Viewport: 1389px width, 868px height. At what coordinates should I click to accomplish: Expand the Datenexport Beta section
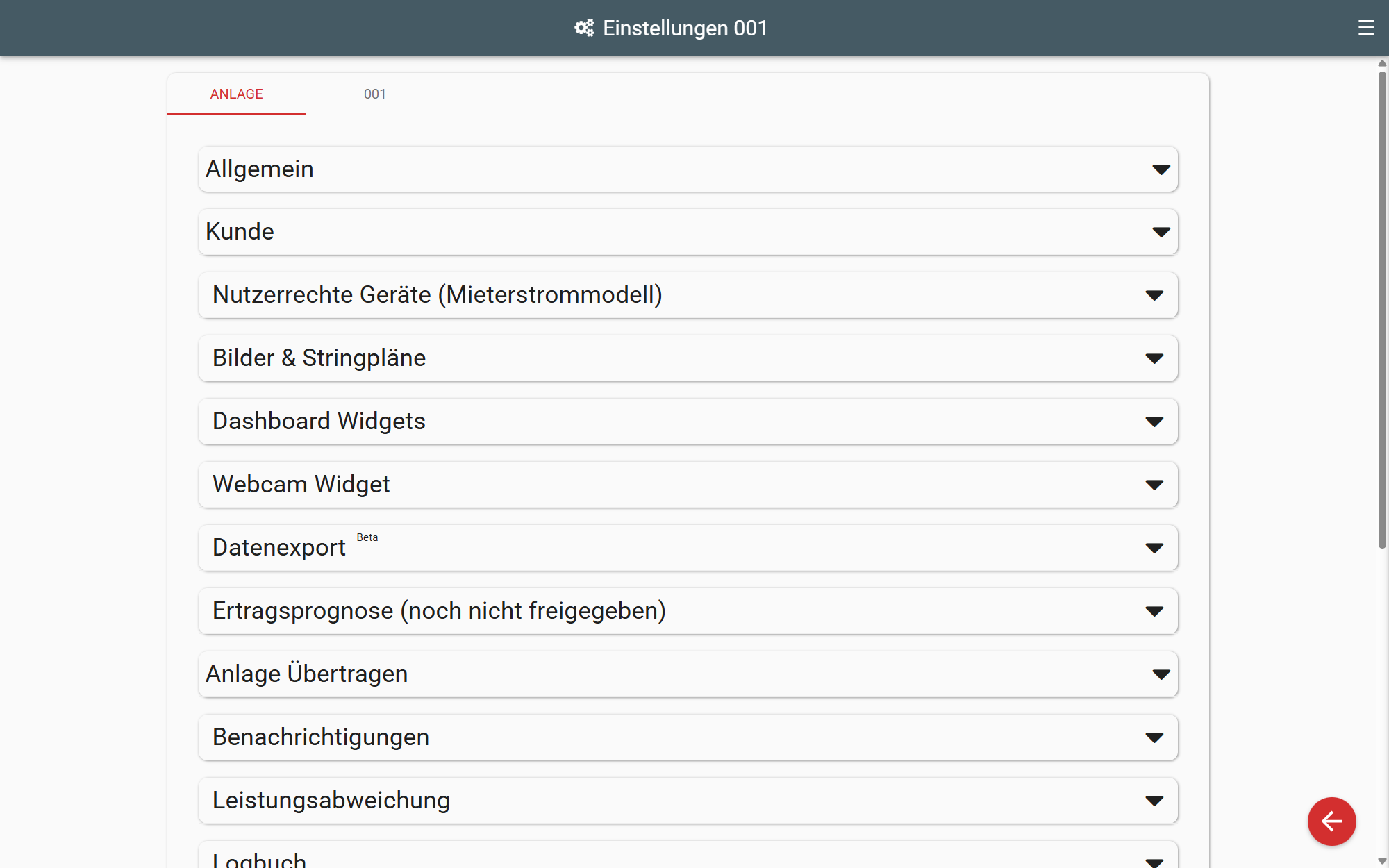[688, 548]
